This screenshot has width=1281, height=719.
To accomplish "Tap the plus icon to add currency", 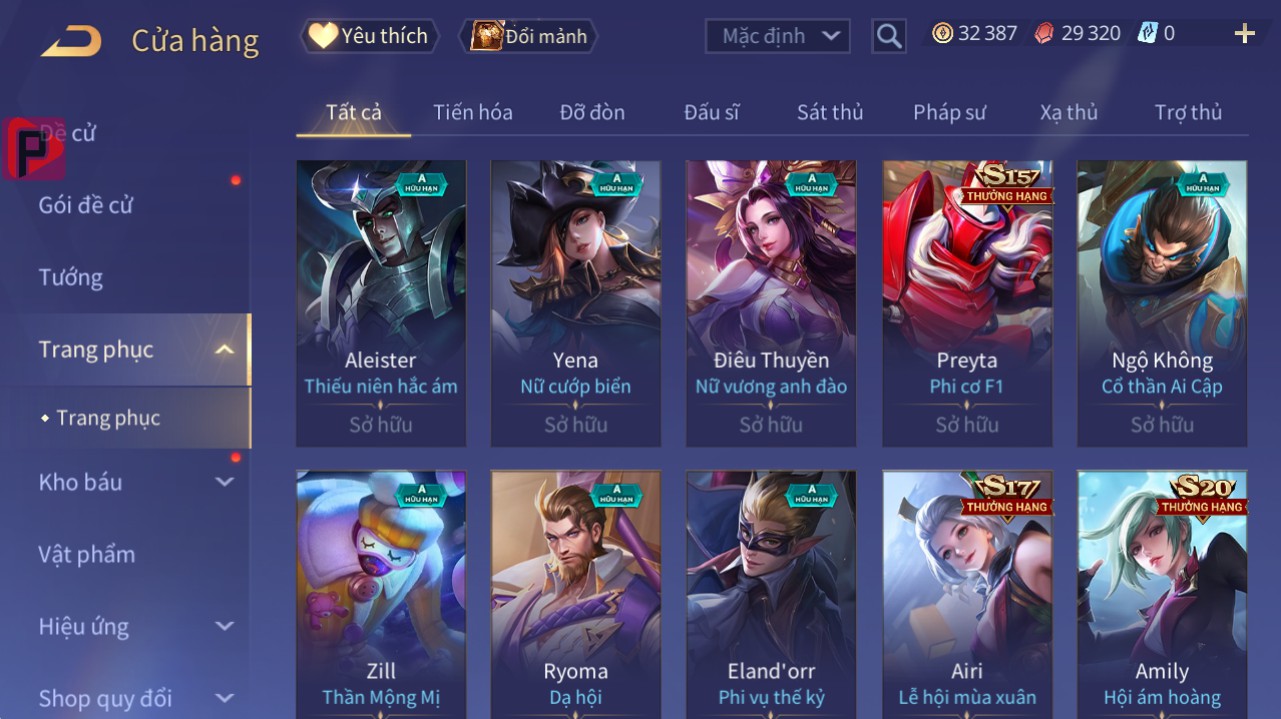I will coord(1244,34).
